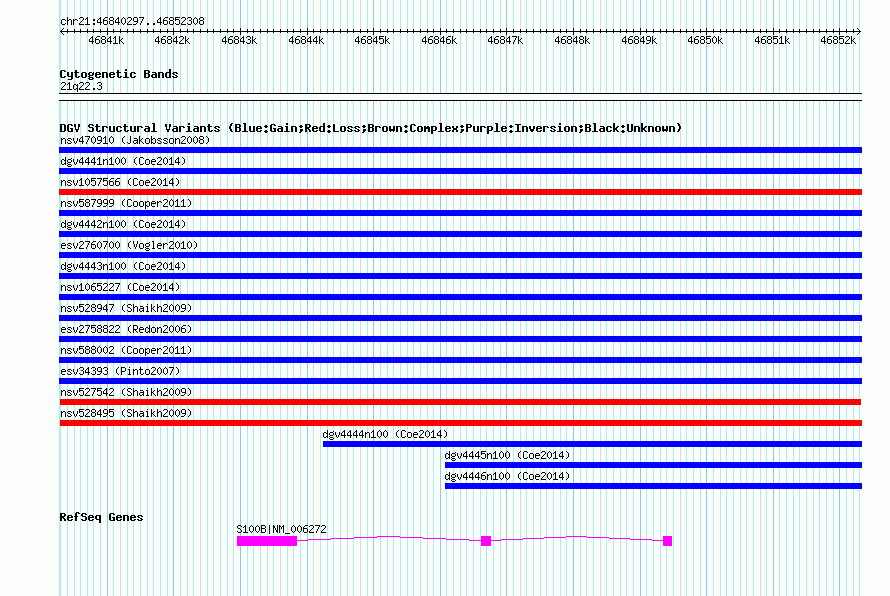
Task: Select the blue bar under nsv588002
Action: point(460,360)
